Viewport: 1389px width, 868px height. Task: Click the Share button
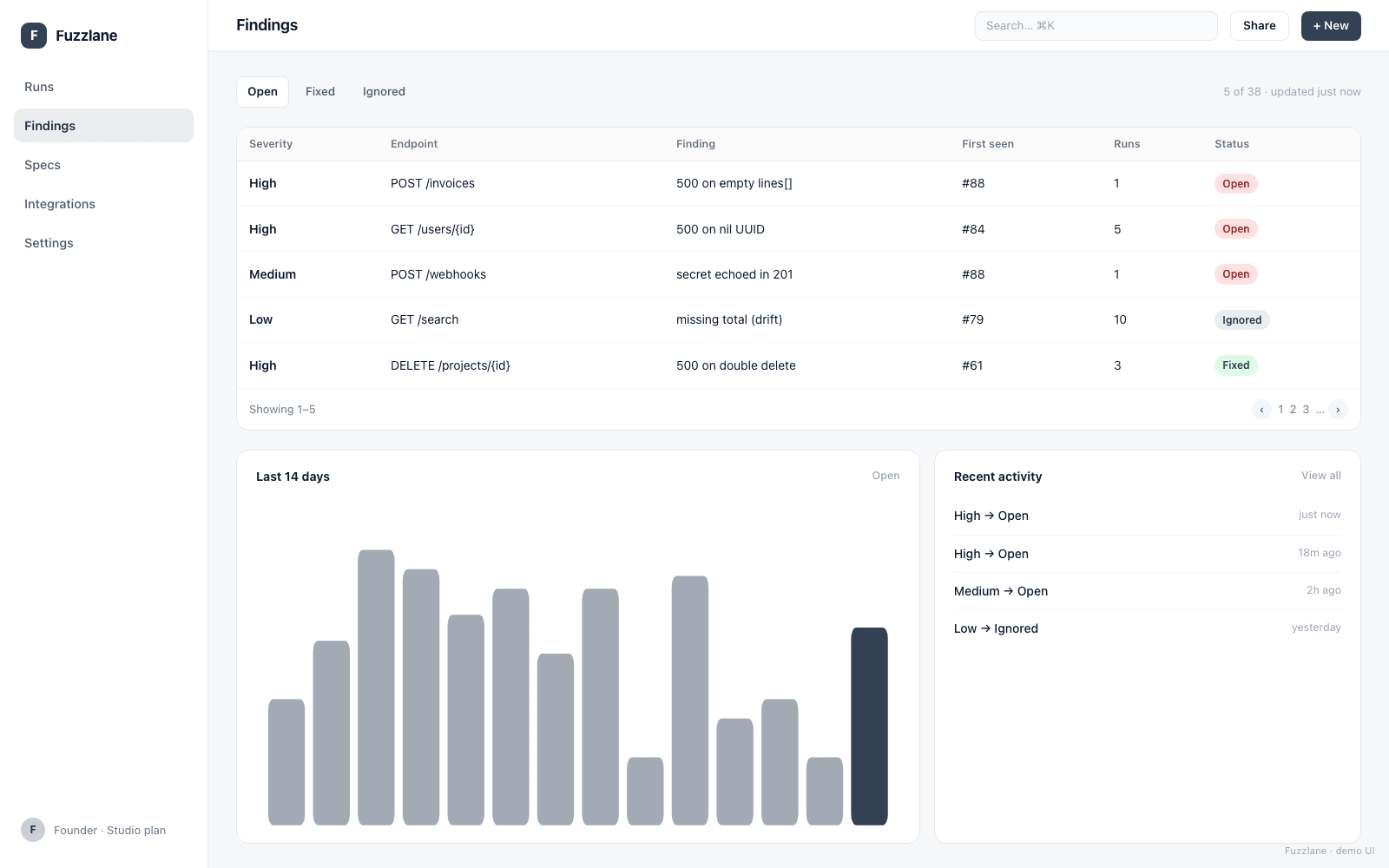(1259, 26)
